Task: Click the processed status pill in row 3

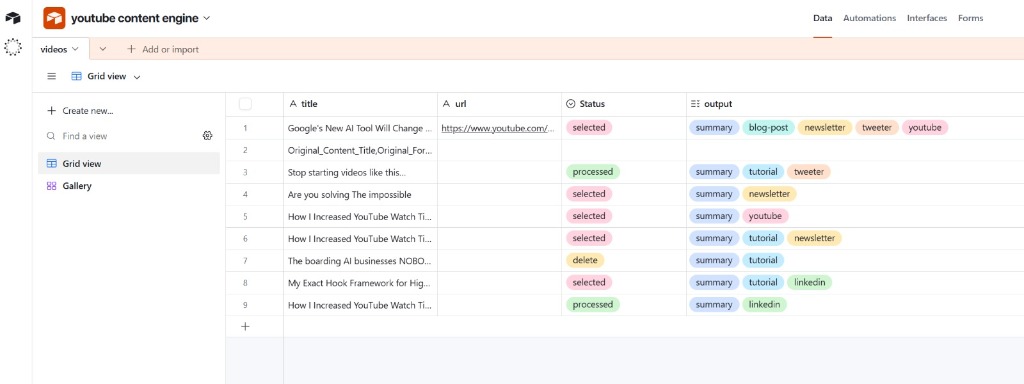Action: pos(592,172)
